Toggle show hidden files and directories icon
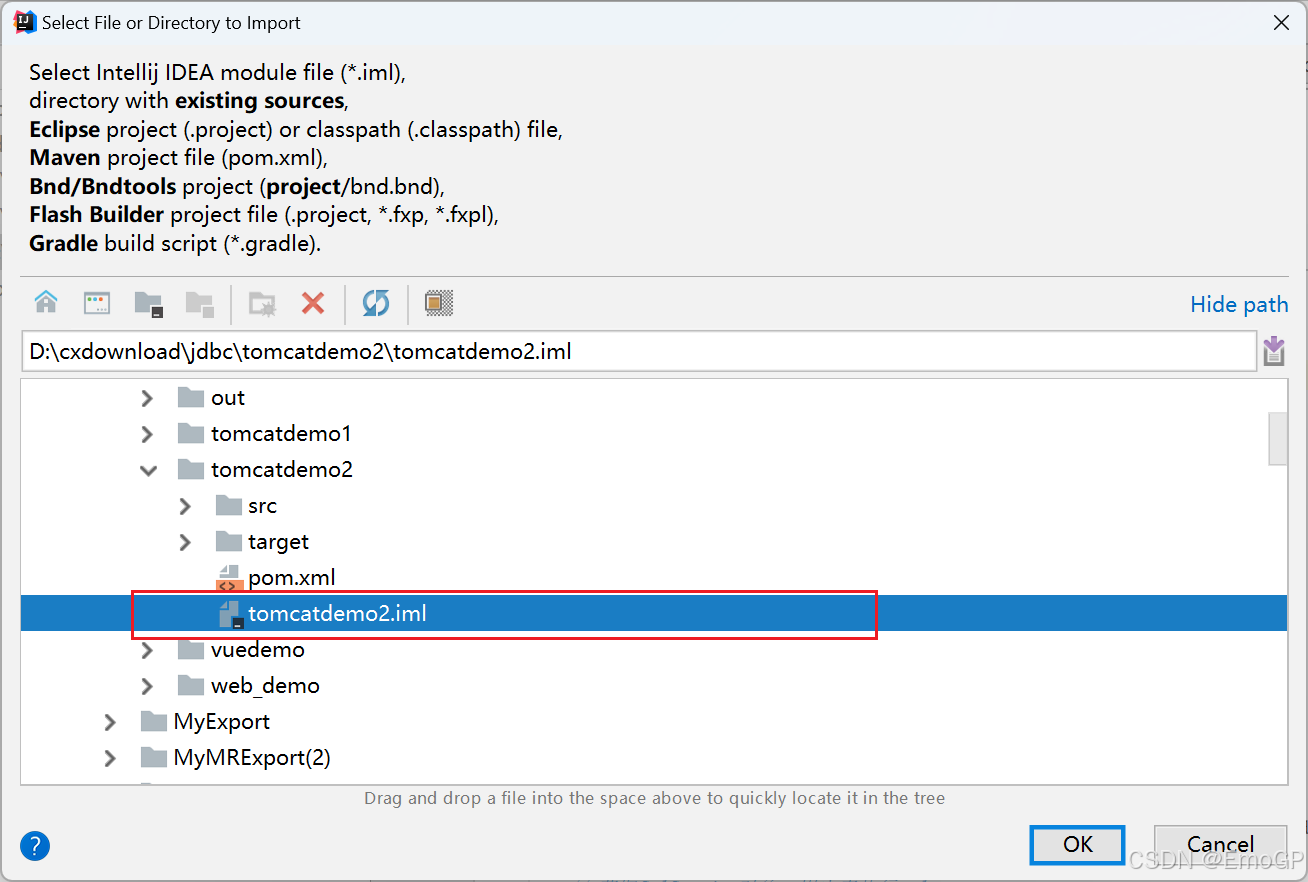Viewport: 1308px width, 882px height. 439,303
